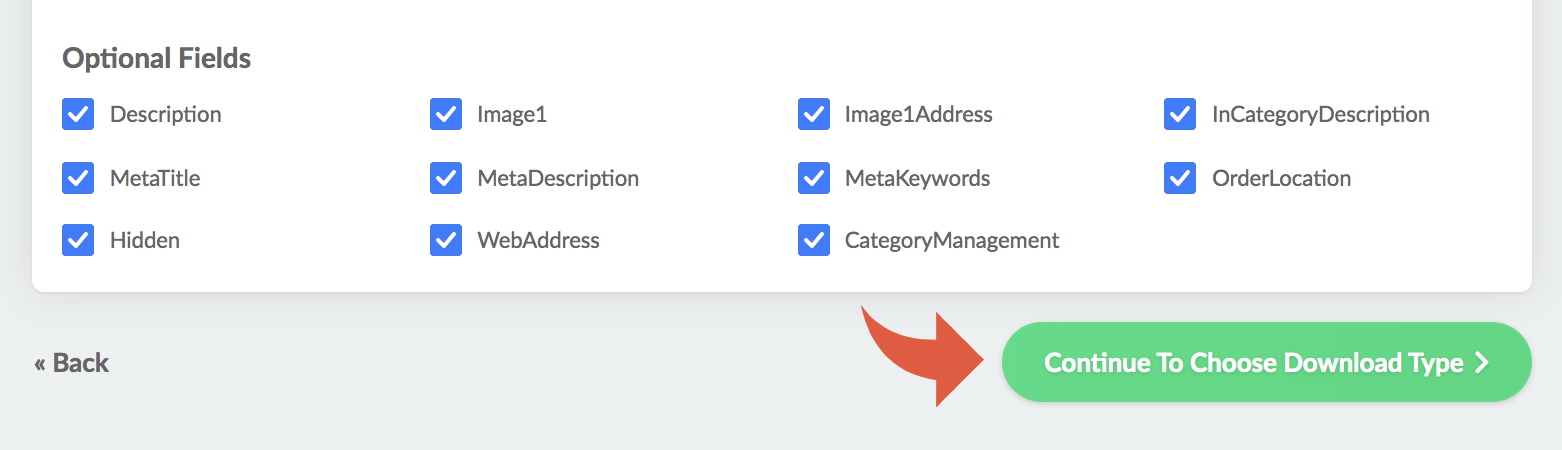
Task: Click the CategoryManagement label
Action: coord(952,240)
